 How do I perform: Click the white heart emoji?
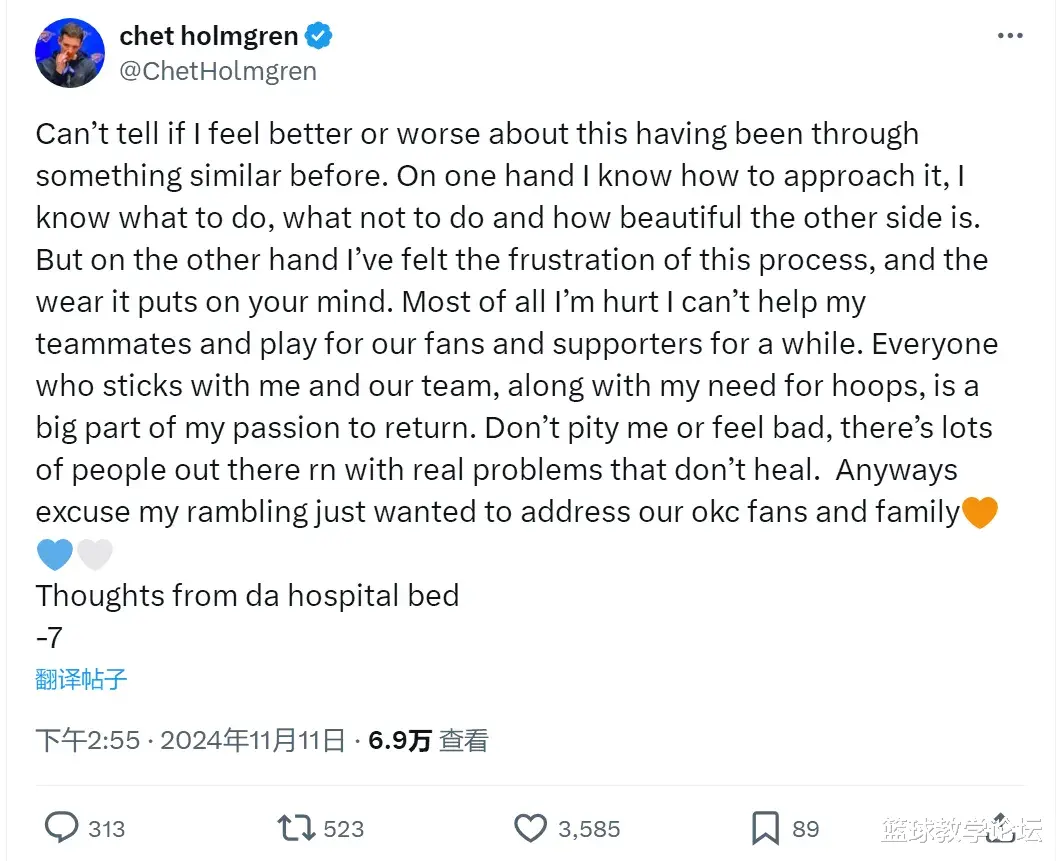tap(95, 554)
